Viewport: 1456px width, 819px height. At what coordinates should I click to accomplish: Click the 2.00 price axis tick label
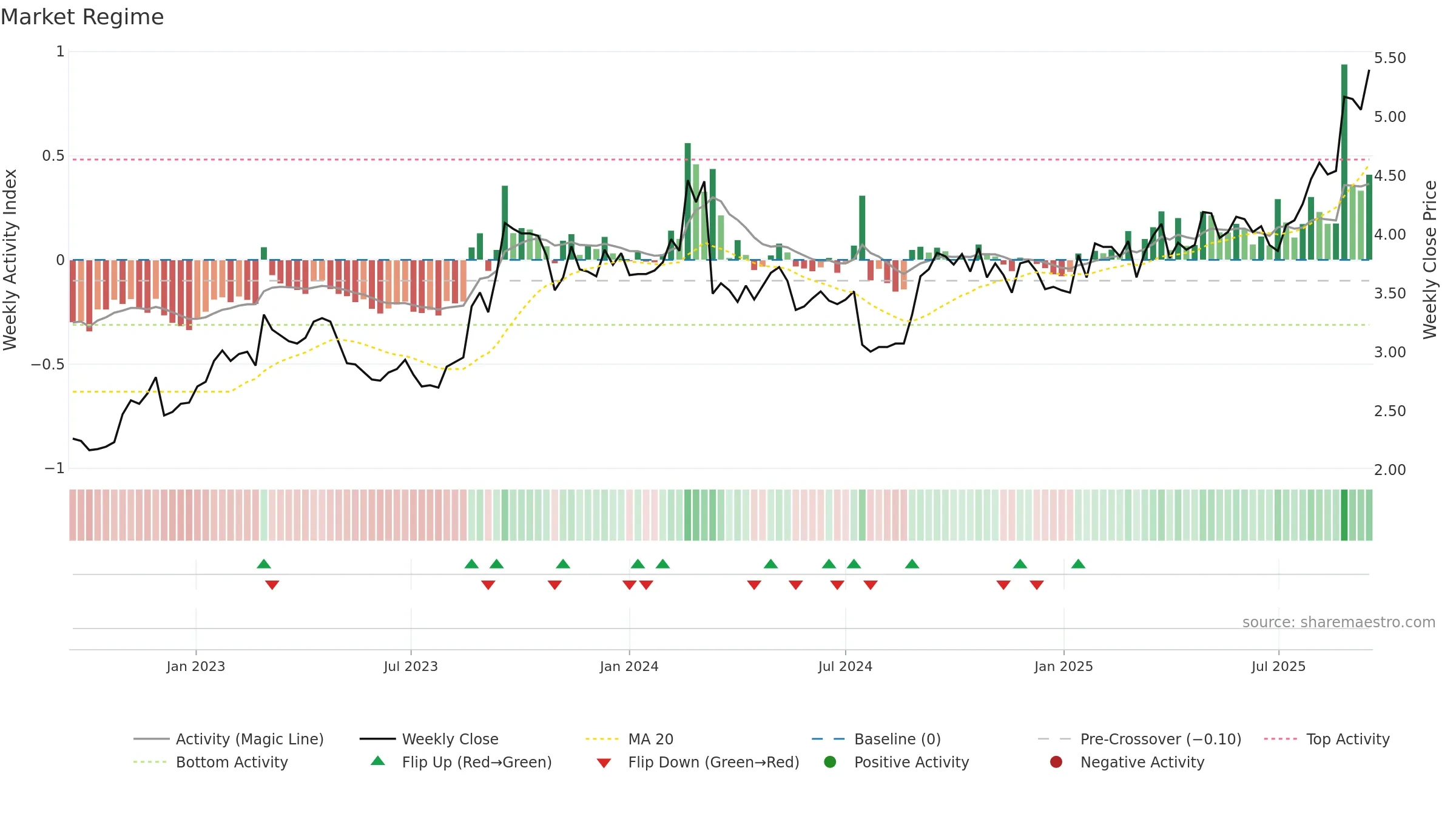[1390, 470]
